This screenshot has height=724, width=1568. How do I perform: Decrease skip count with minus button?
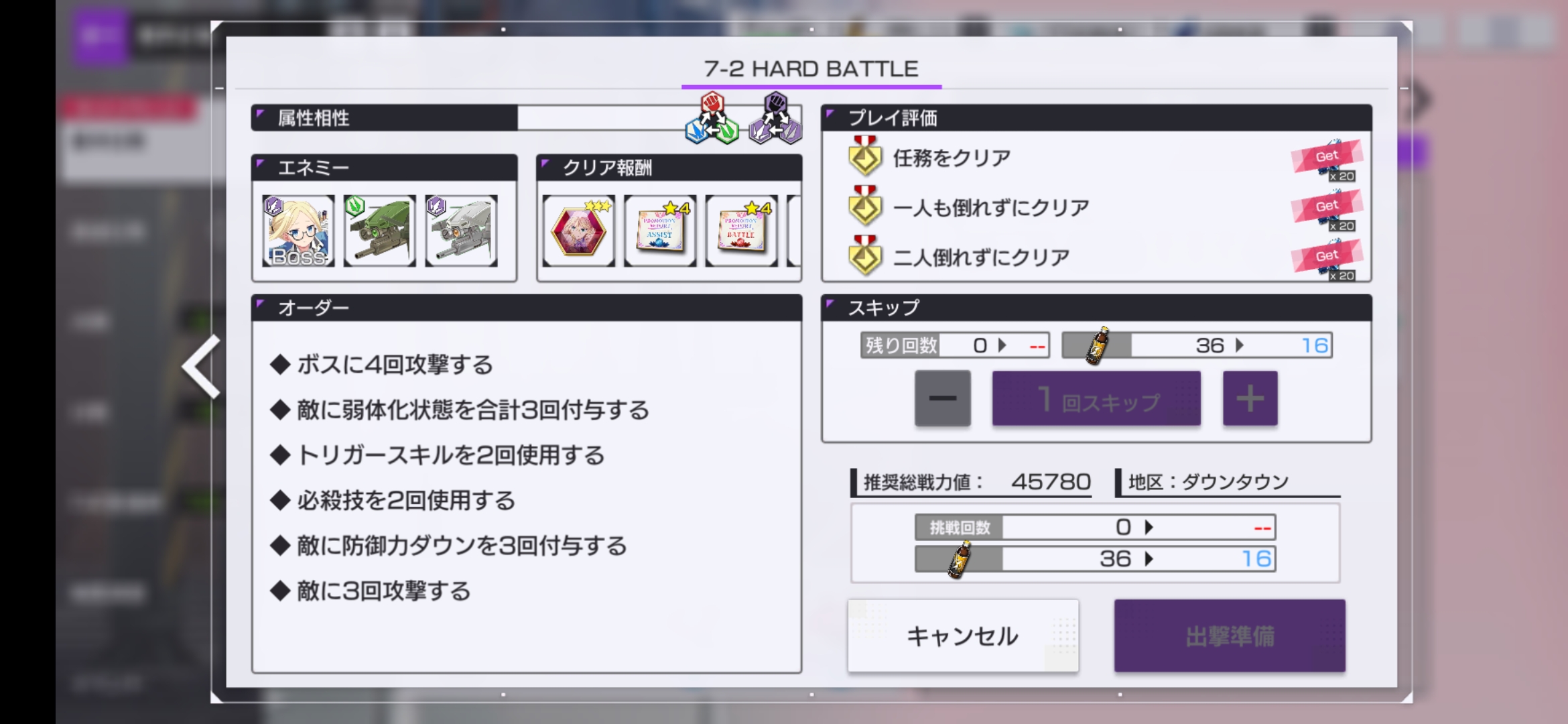[x=943, y=398]
